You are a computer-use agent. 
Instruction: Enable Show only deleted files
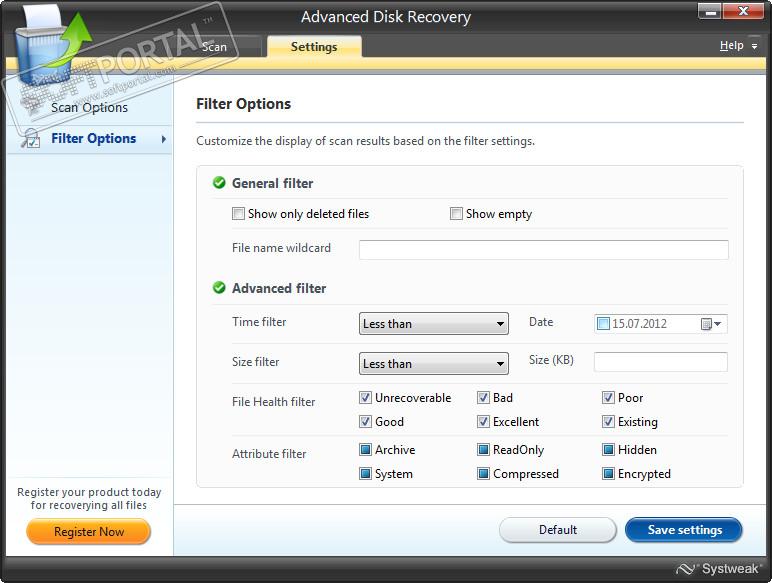[x=238, y=214]
